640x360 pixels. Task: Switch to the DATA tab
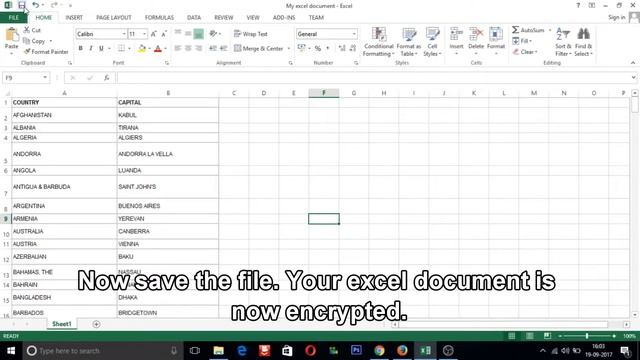pyautogui.click(x=194, y=18)
